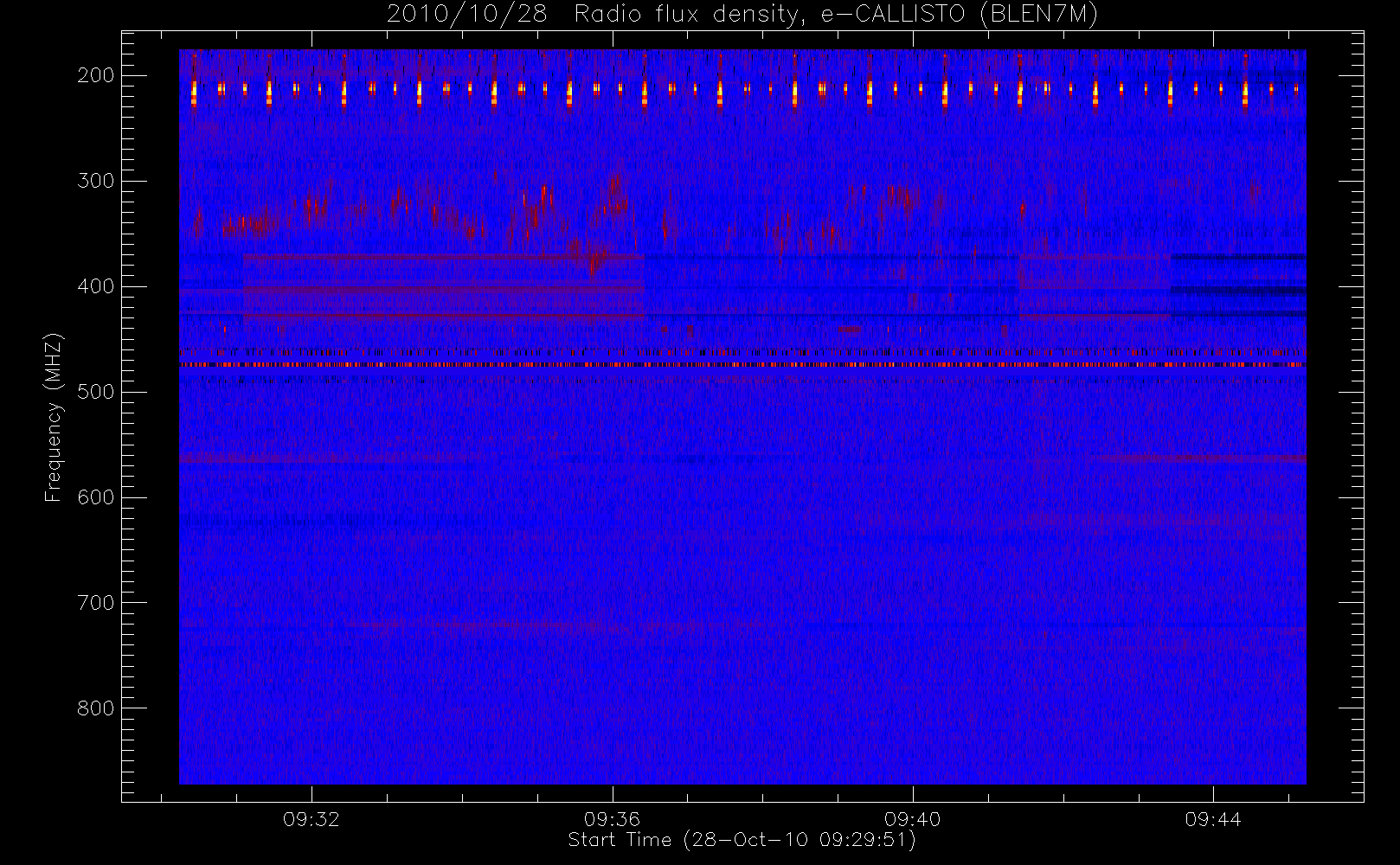Click the plot title '2010/10/28 Radio flux density'

point(742,14)
